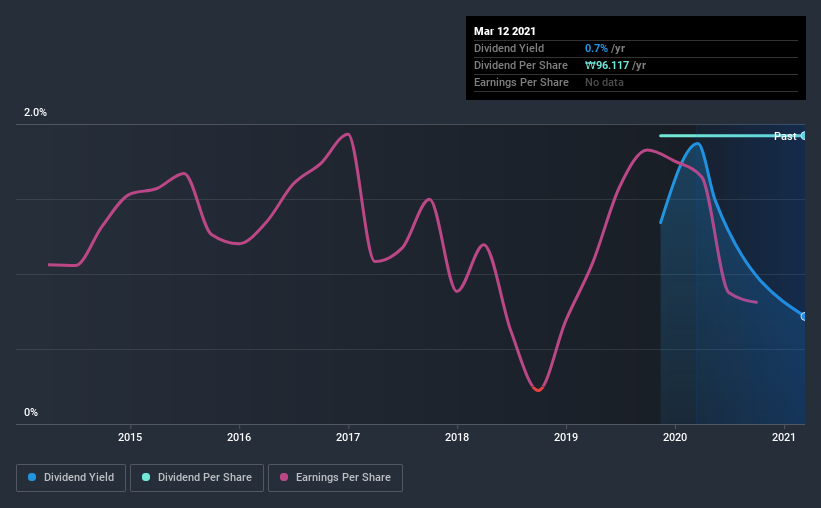
Task: Click the Past label on chart
Action: (x=785, y=136)
